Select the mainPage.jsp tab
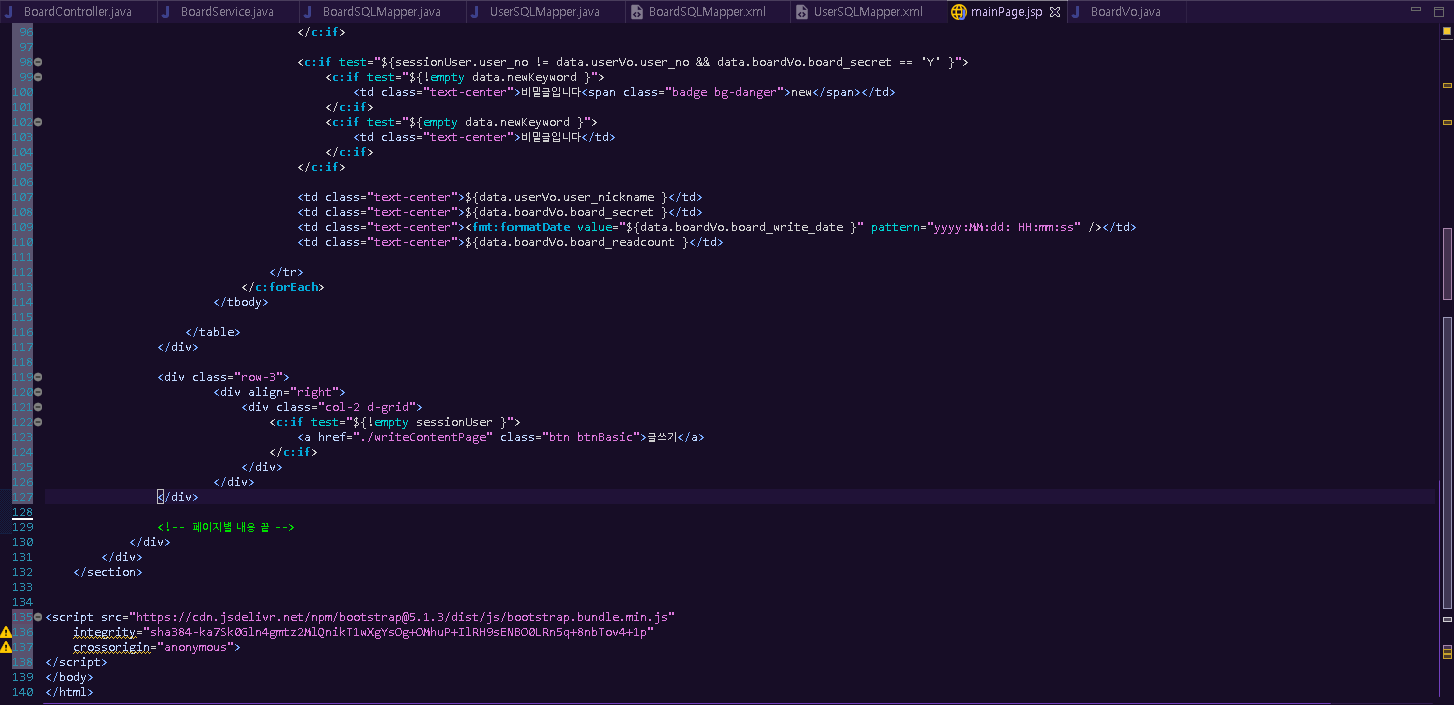Screen dimensions: 1454x705 pos(1006,12)
